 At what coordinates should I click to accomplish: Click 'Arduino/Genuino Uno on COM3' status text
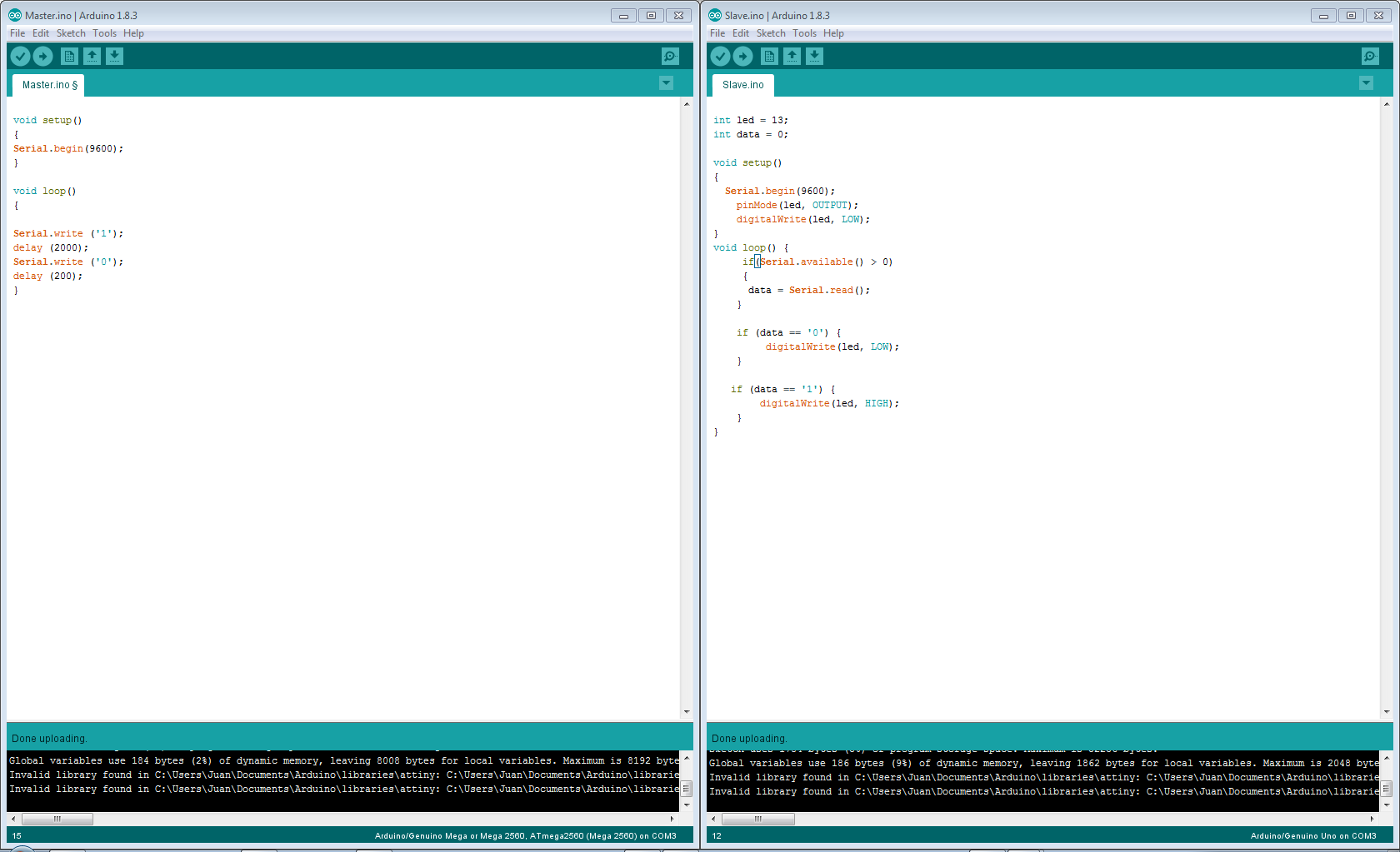pyautogui.click(x=1313, y=835)
